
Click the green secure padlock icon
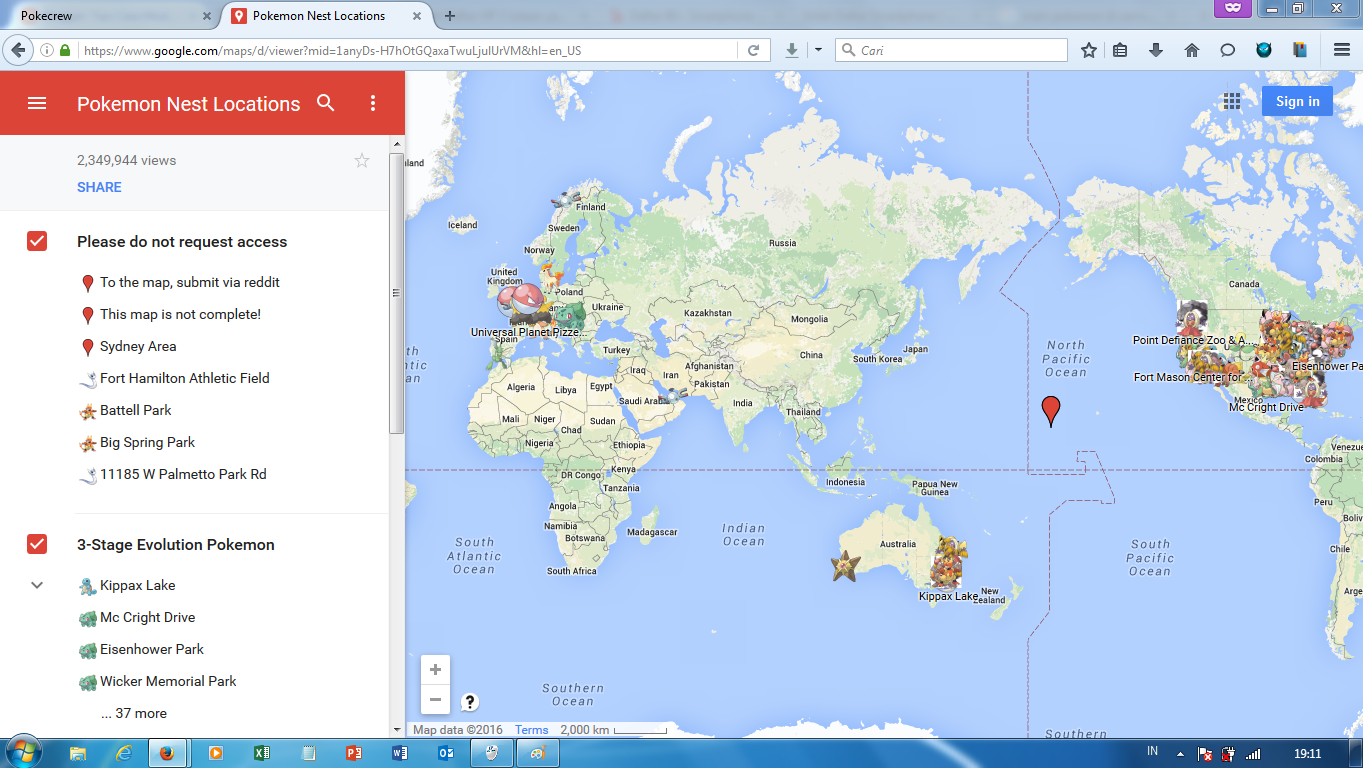(65, 50)
